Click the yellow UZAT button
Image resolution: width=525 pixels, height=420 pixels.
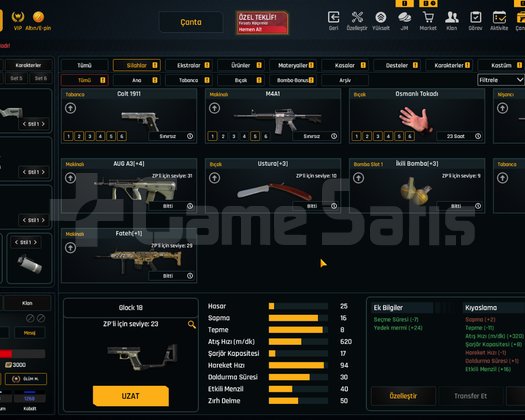[131, 396]
